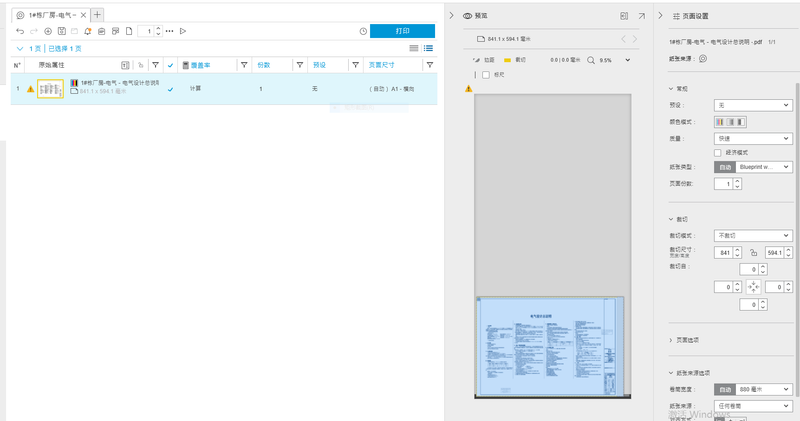Open the preview zoom magnifier icon
800x421 pixels.
click(x=591, y=60)
